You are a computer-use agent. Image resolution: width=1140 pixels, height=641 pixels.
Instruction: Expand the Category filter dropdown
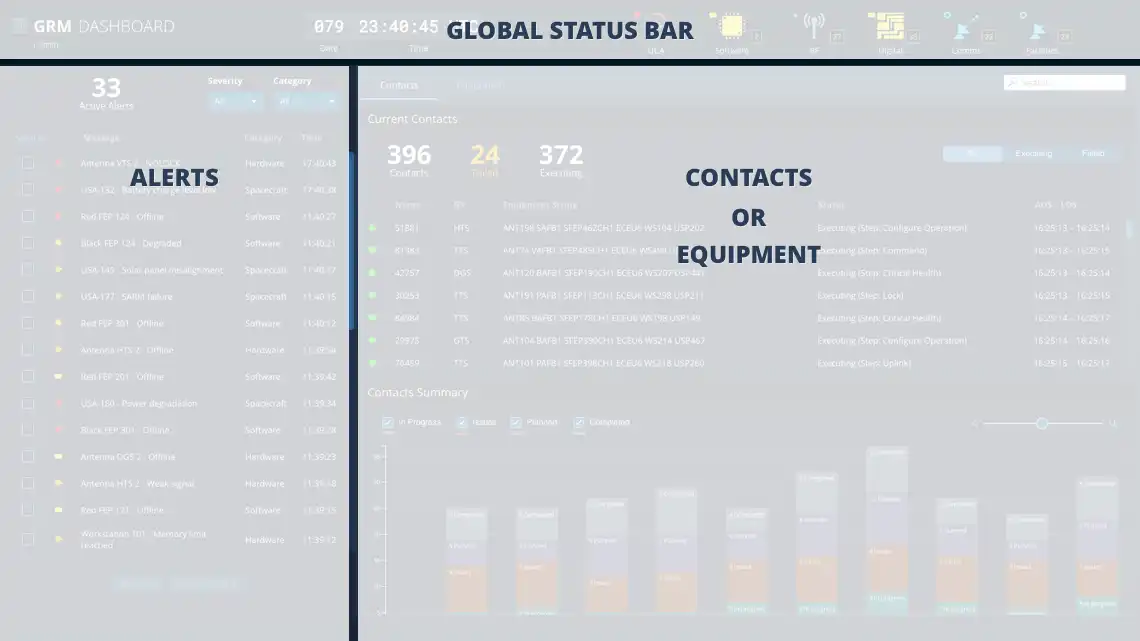coord(305,101)
